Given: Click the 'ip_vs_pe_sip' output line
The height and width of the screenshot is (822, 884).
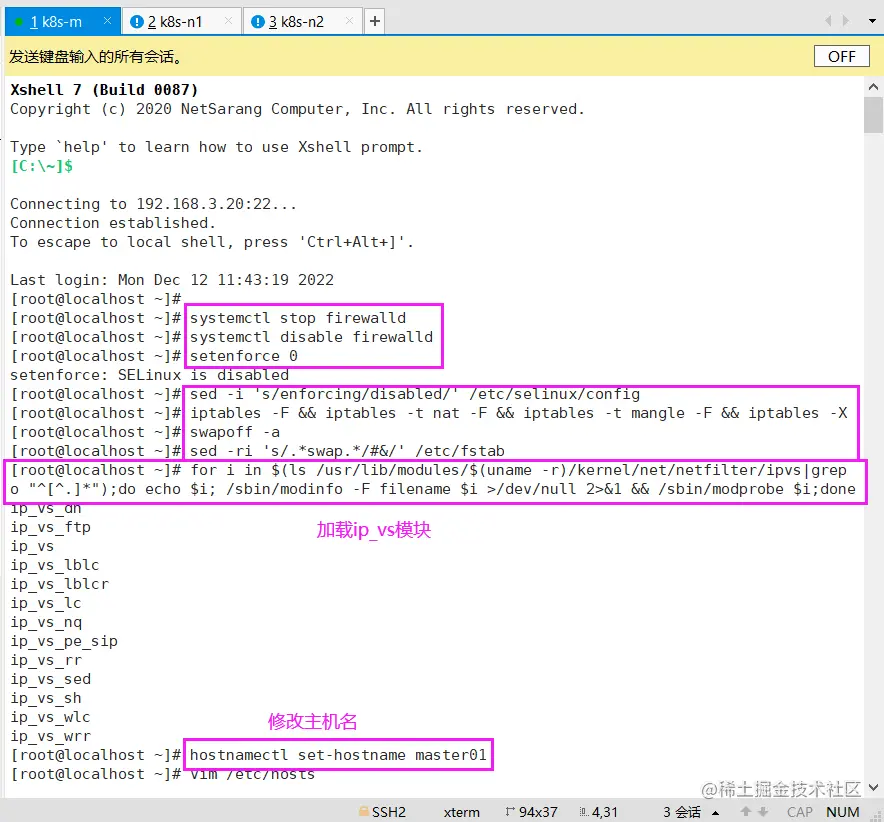Looking at the screenshot, I should click(x=64, y=641).
